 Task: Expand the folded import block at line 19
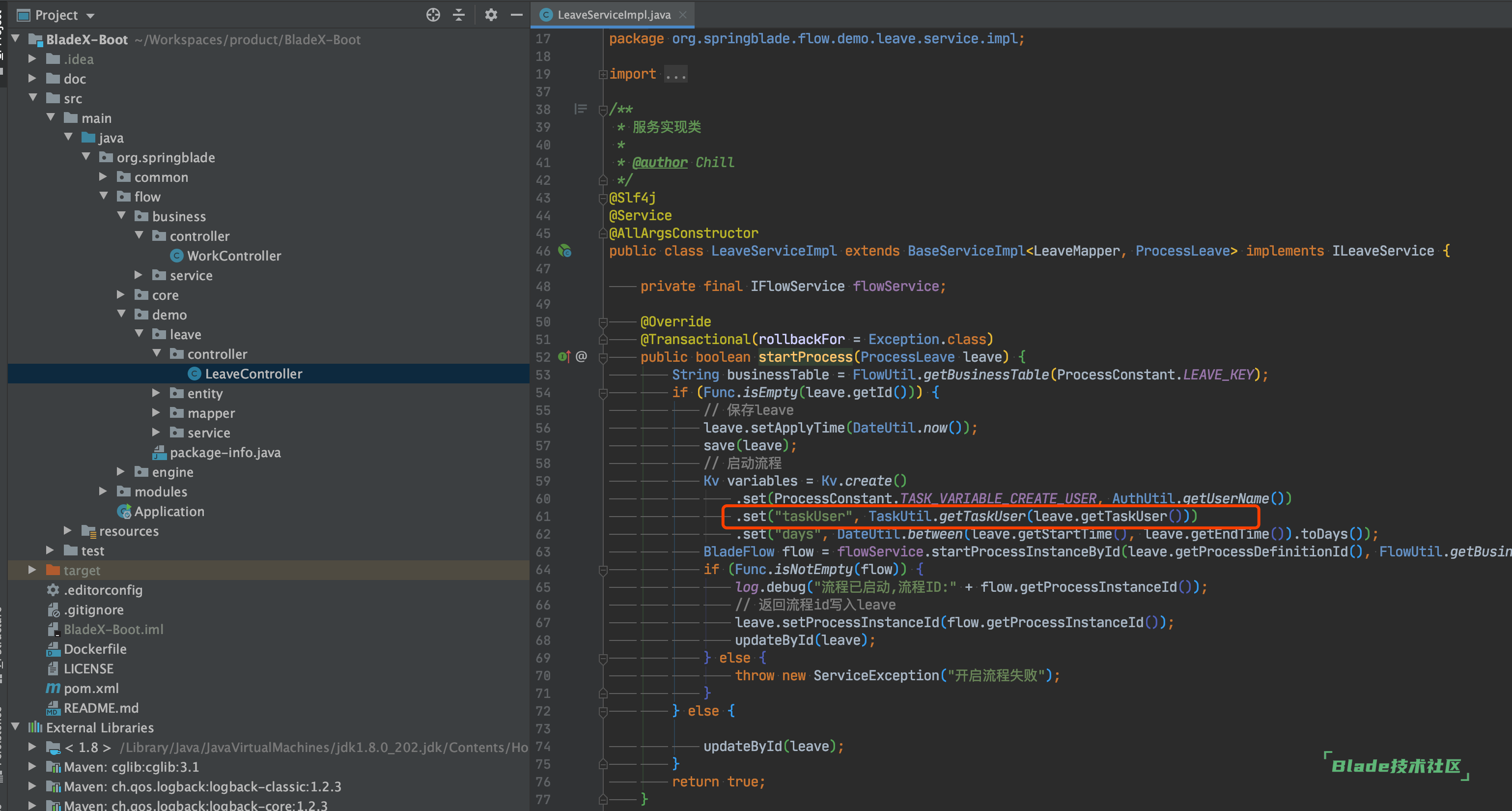(x=602, y=74)
